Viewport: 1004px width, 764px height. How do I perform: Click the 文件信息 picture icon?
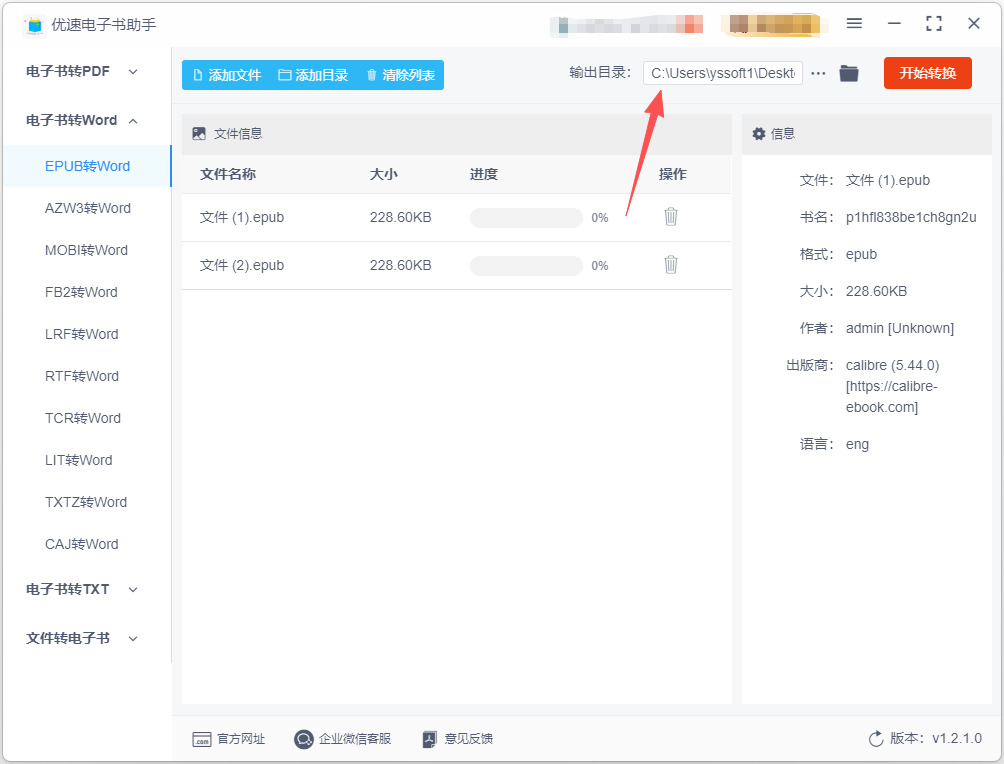coord(199,133)
